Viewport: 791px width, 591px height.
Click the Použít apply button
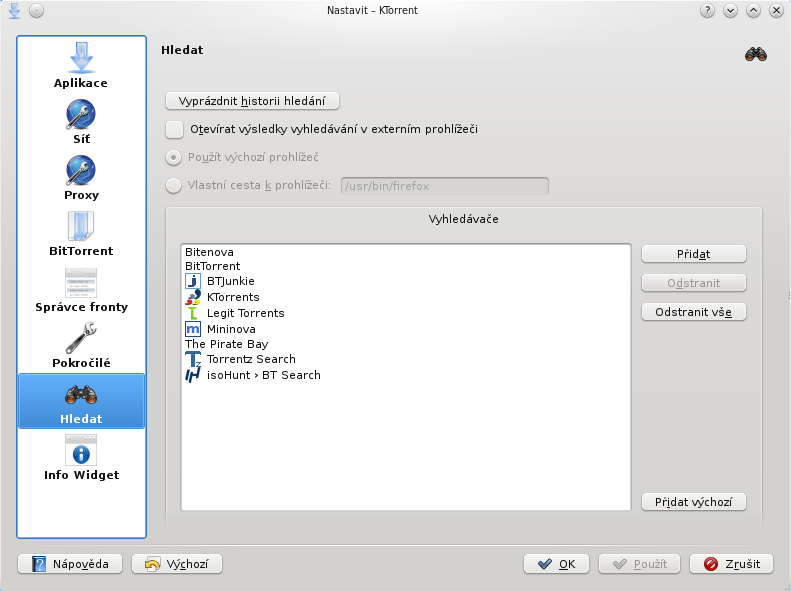point(640,564)
